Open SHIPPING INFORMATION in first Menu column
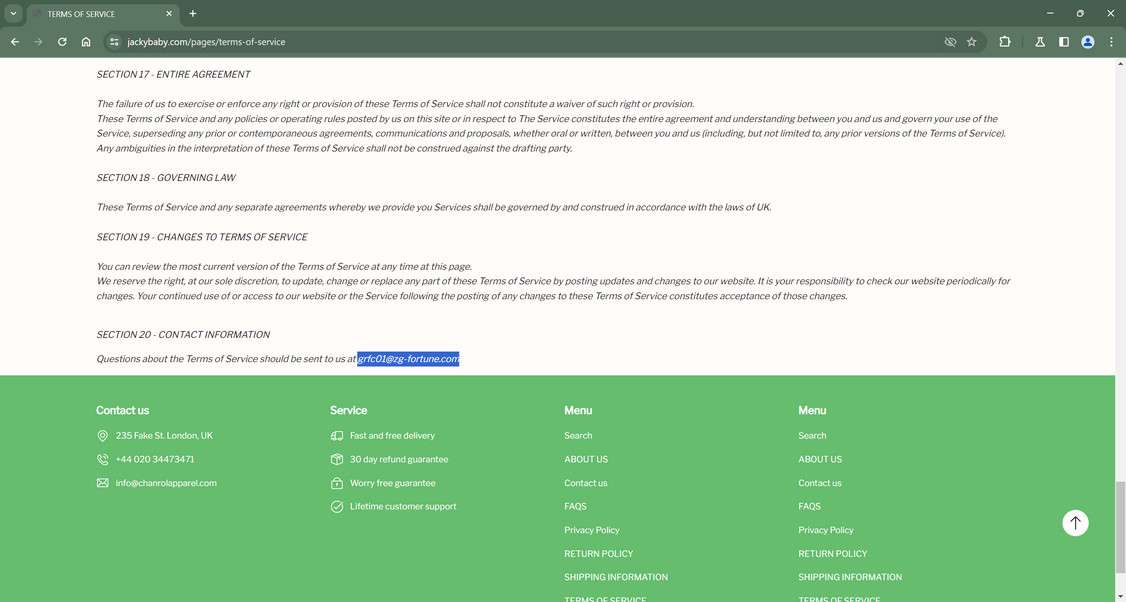 point(616,577)
